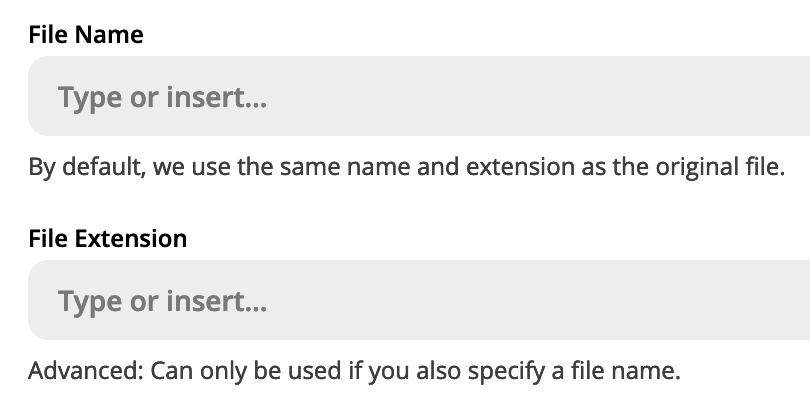The width and height of the screenshot is (810, 418).
Task: Click the File Name placeholder 'Type or insert...'
Action: coord(163,97)
